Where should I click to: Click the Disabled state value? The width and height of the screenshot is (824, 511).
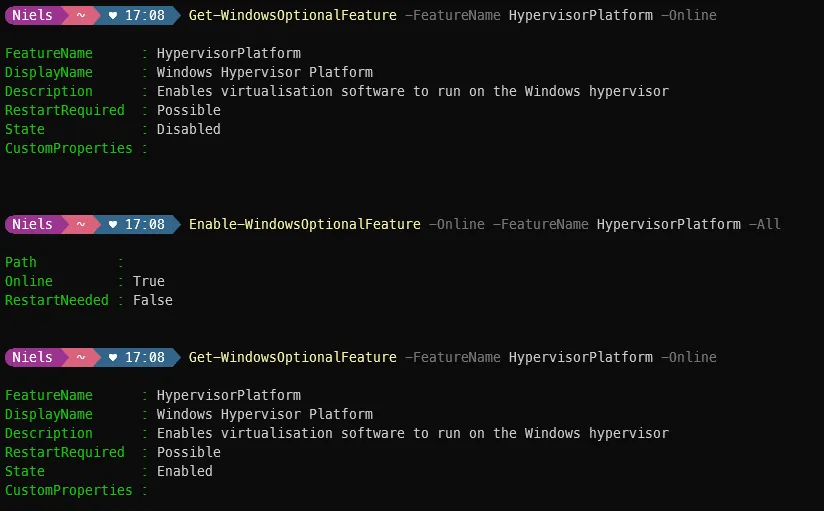click(188, 129)
